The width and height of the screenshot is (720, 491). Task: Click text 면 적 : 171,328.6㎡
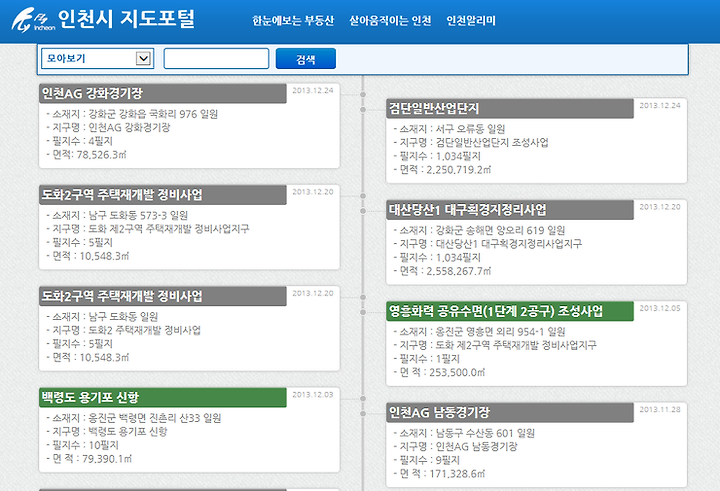[x=442, y=474]
